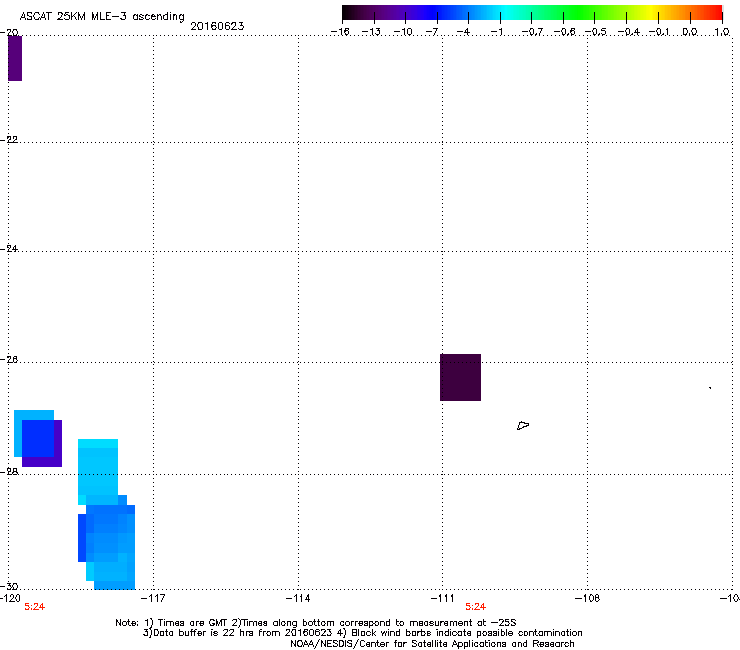Click the -26 latitude axis label
Screen dimensions: 740x650
pos(9,360)
